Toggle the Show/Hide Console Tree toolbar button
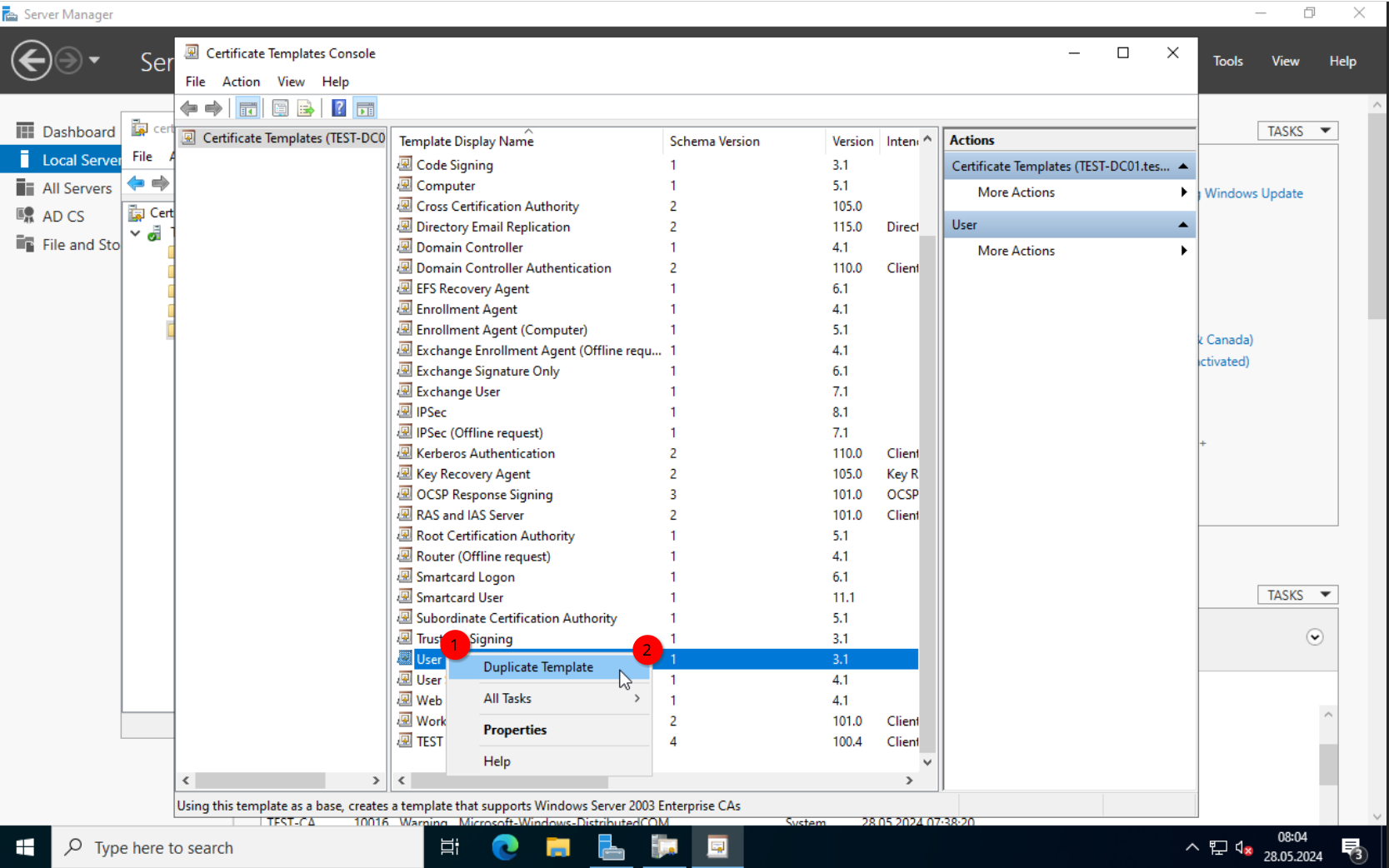1389x868 pixels. 247,108
